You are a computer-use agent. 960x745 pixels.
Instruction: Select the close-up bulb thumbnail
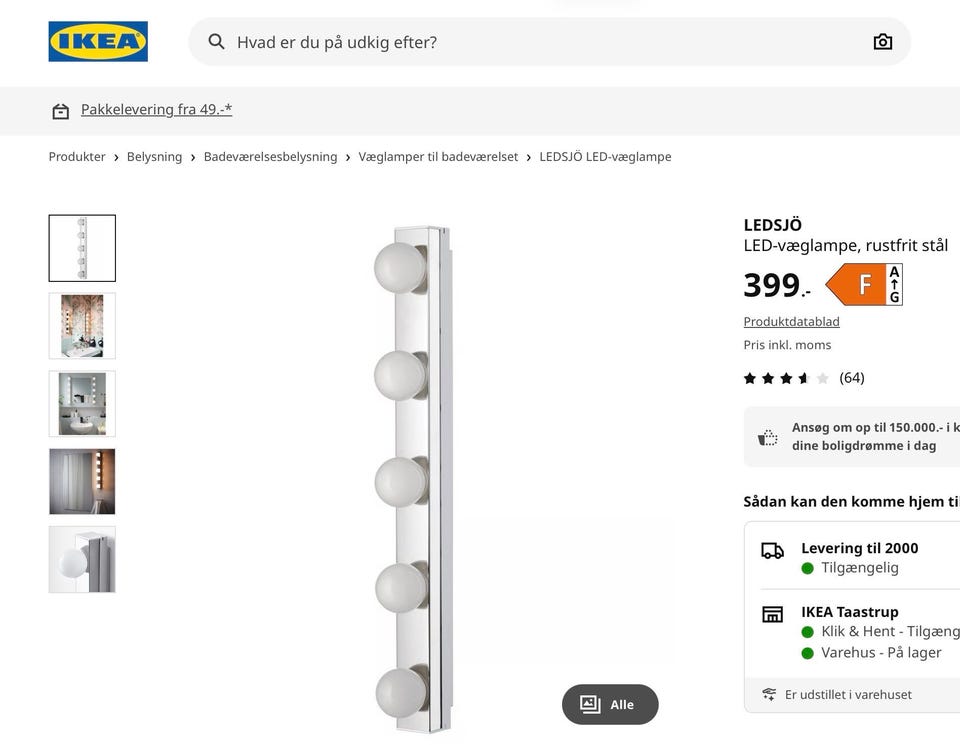[x=82, y=560]
